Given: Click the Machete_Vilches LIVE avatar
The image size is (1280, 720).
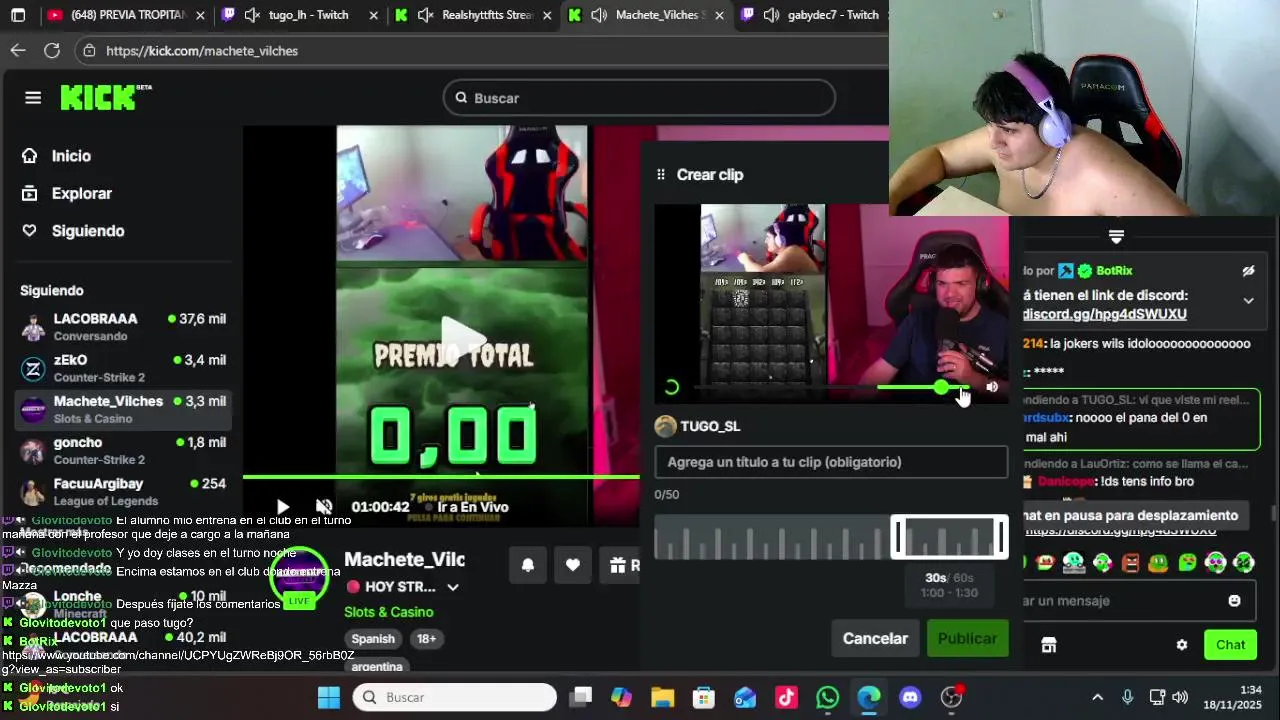Looking at the screenshot, I should 298,578.
